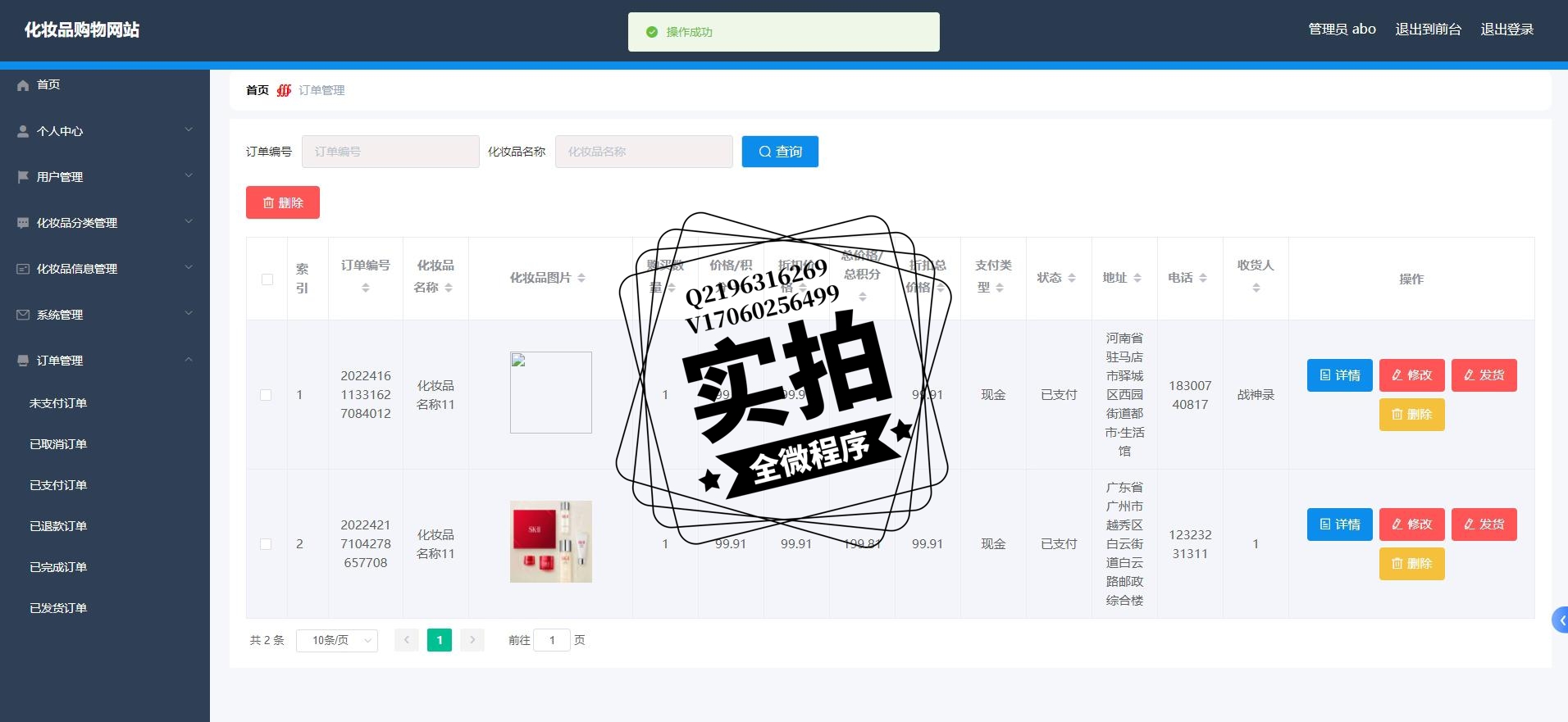Click the icon beside 订单管理 in sidebar
1568x722 pixels.
click(x=23, y=361)
